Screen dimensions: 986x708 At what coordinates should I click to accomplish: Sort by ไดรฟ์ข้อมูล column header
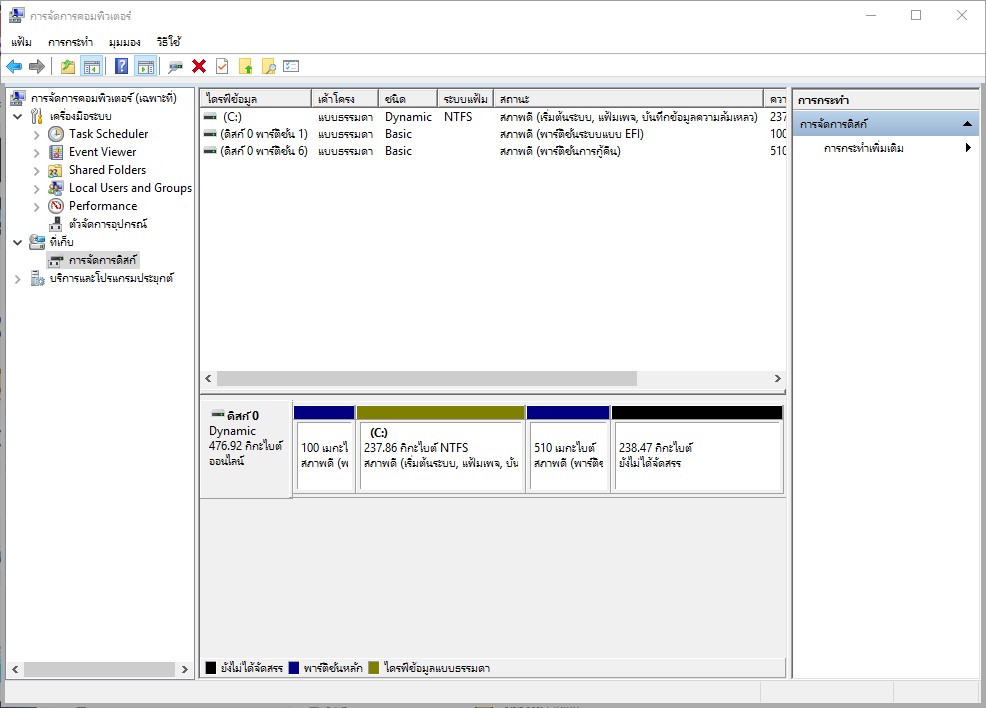tap(256, 99)
